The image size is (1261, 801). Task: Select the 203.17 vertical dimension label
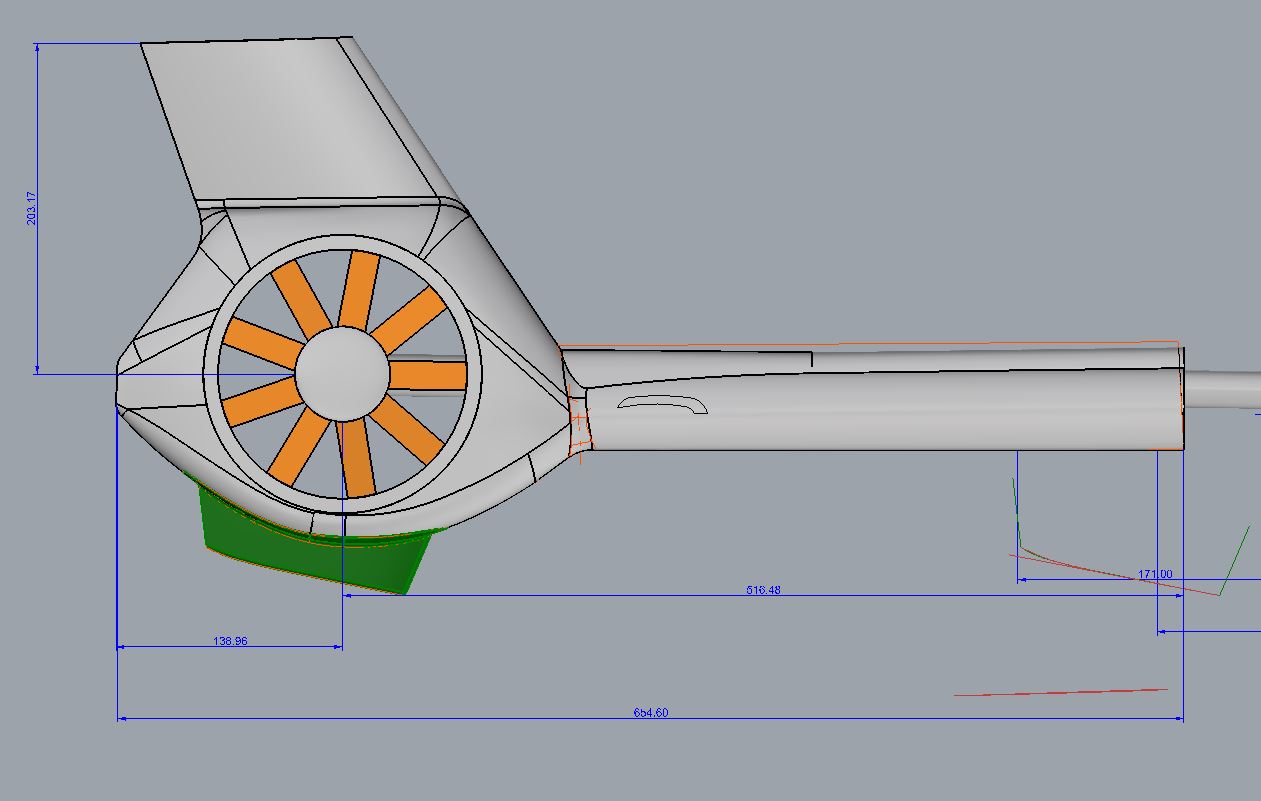click(32, 207)
